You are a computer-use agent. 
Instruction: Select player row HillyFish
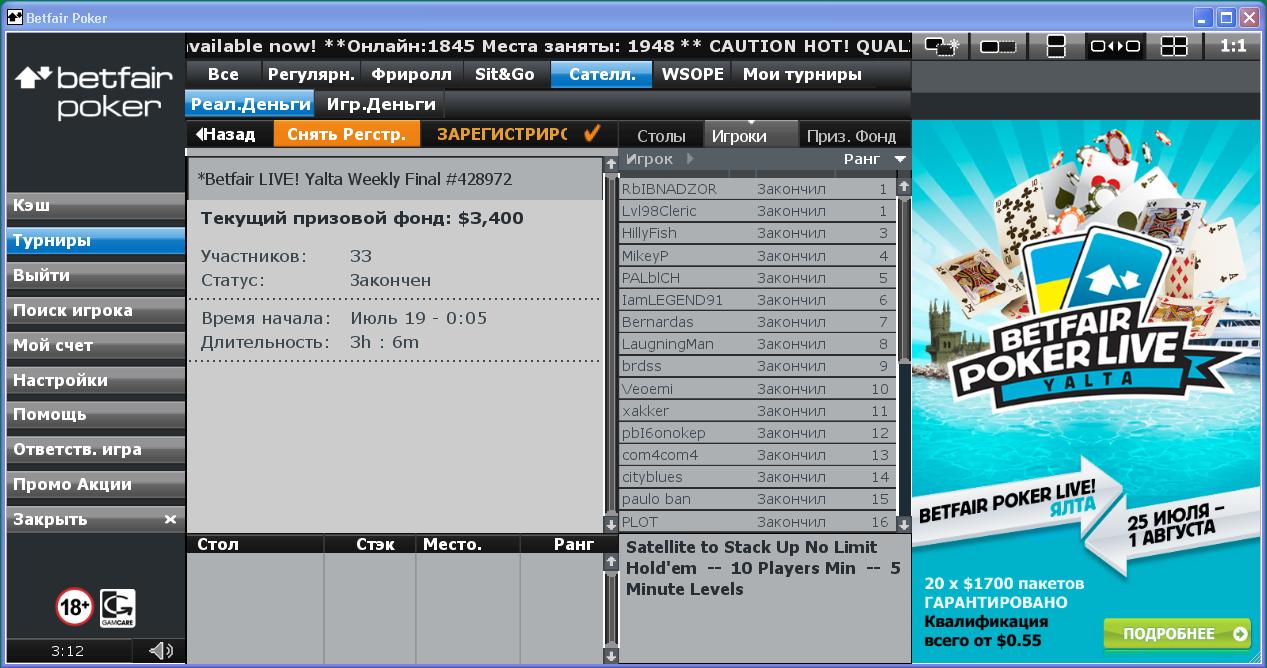point(757,233)
